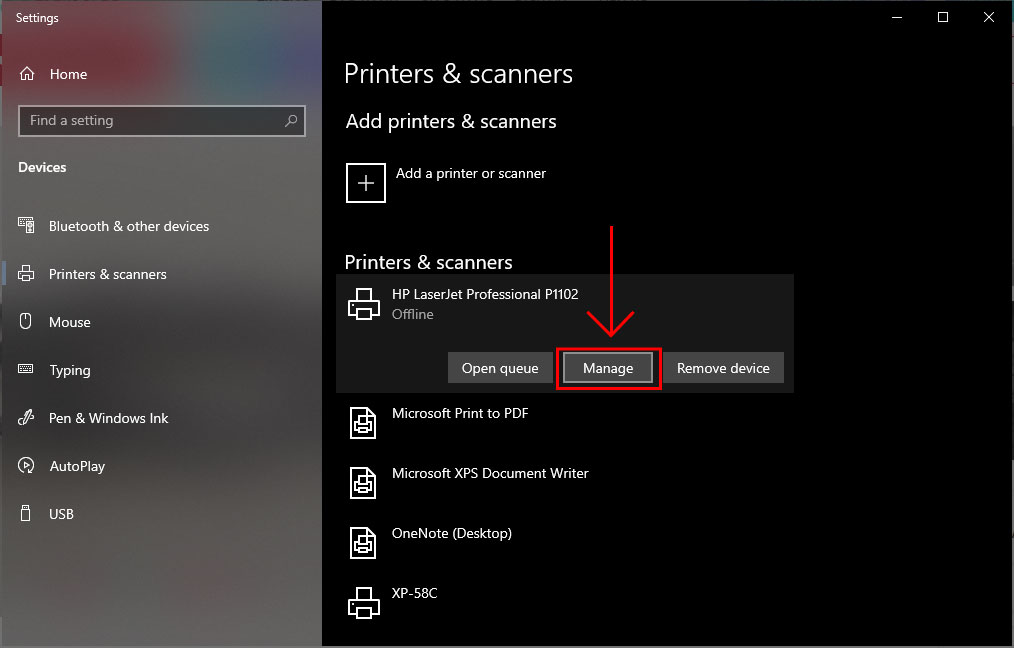This screenshot has width=1014, height=648.
Task: Maximize the Settings window
Action: pos(943,17)
